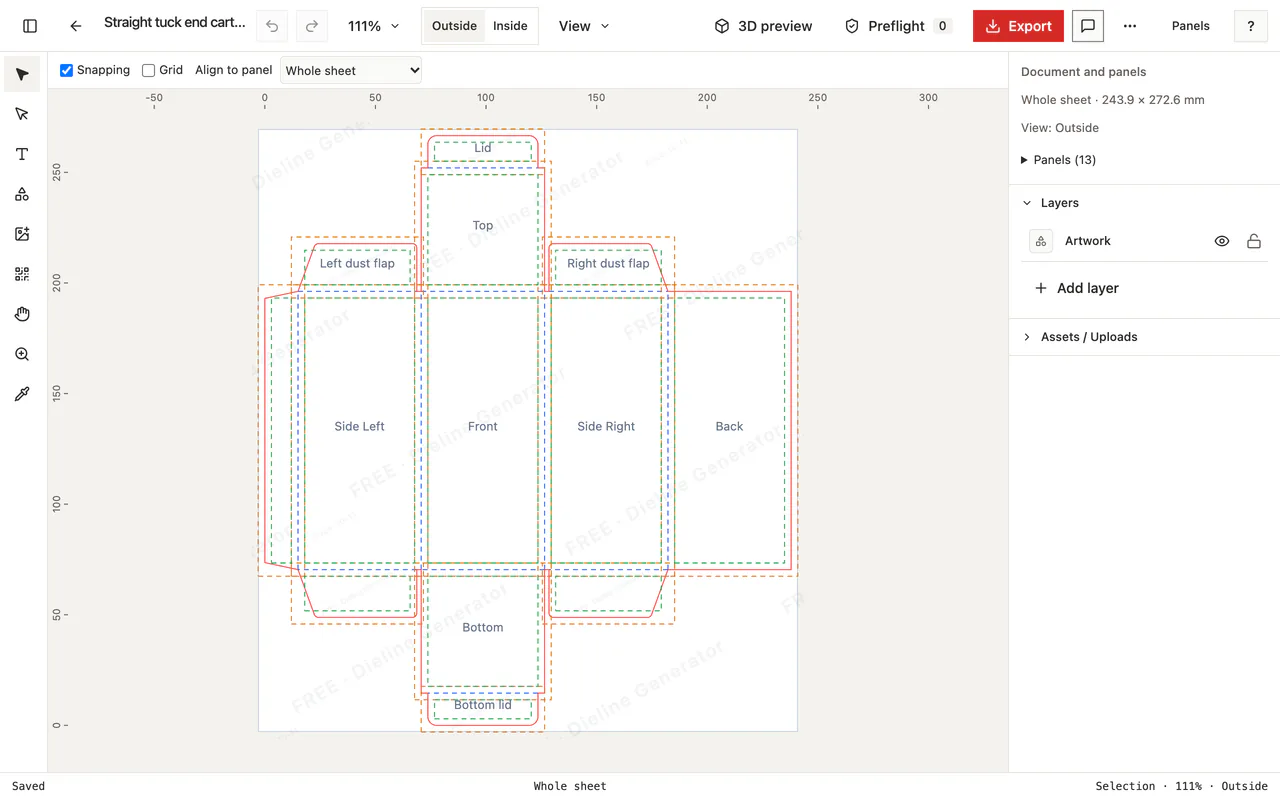
Task: Collapse the Layers section
Action: pos(1050,203)
